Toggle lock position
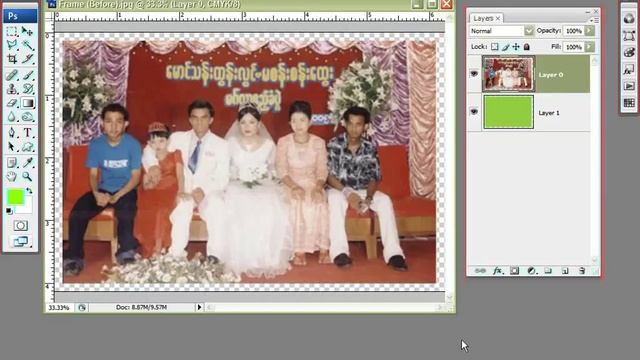 click(516, 47)
